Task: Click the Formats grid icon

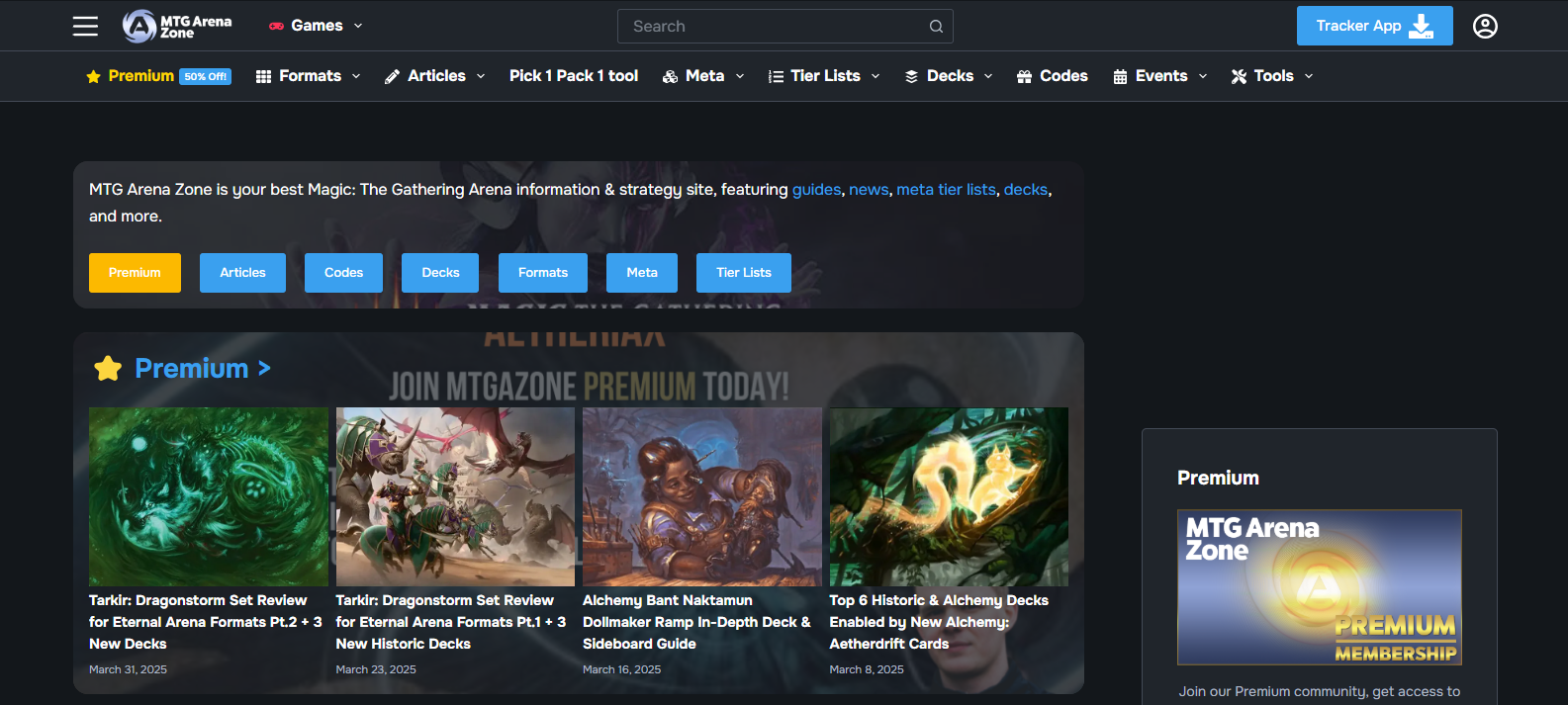Action: 263,76
